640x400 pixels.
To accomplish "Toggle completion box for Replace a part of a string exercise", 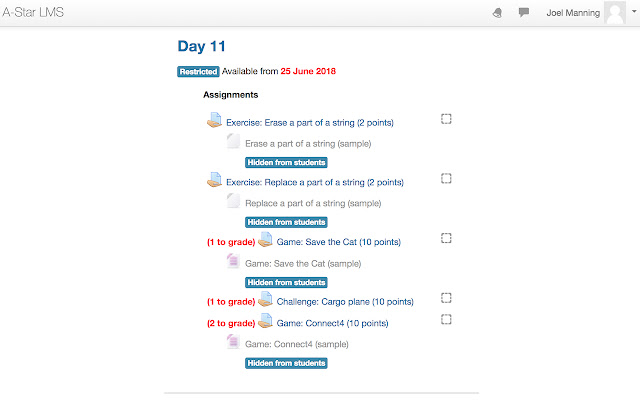I will [x=446, y=178].
